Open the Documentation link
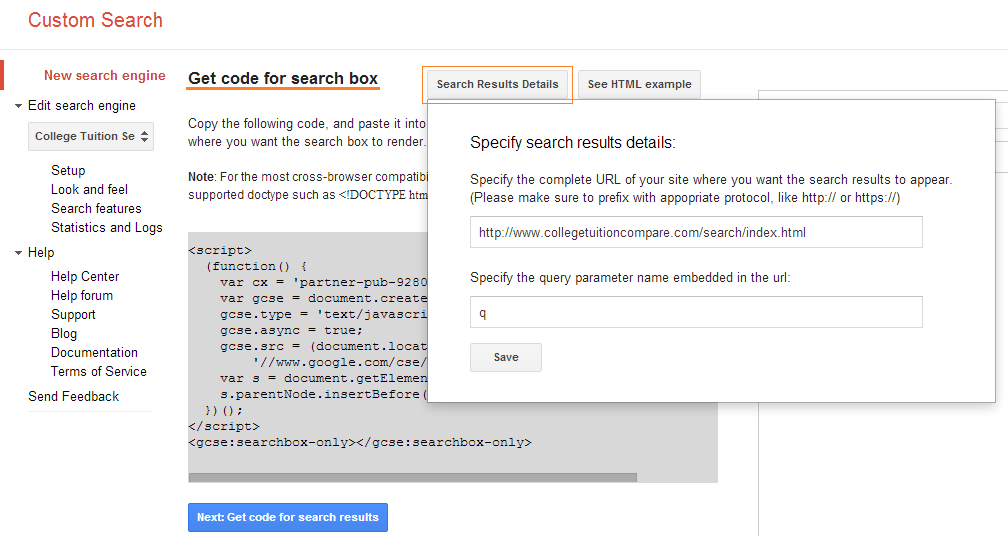 (94, 352)
